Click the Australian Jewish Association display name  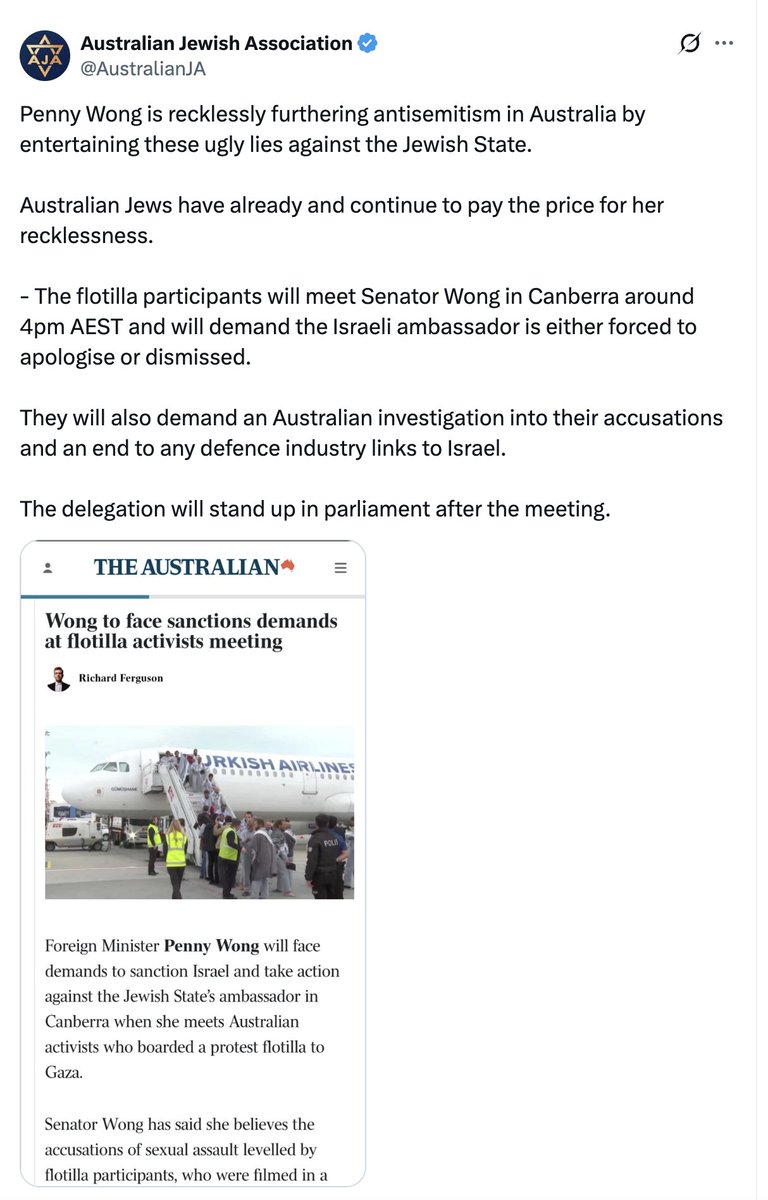216,43
